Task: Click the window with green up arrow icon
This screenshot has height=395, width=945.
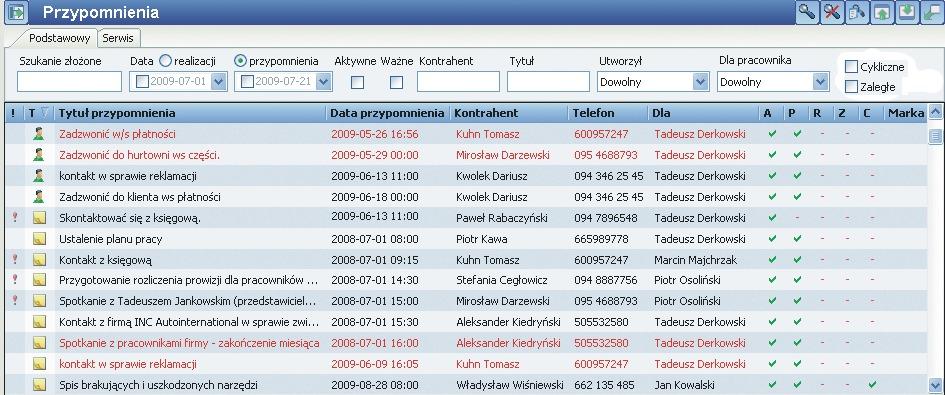Action: point(882,12)
